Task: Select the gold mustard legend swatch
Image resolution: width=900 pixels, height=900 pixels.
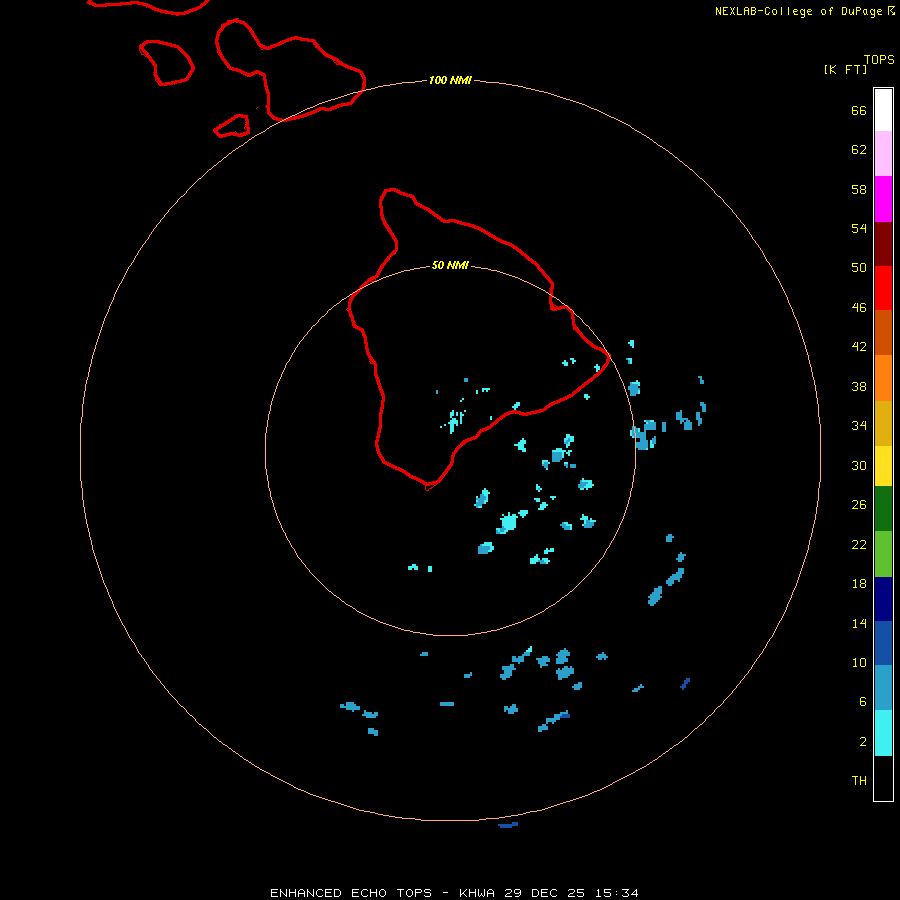Action: [883, 424]
